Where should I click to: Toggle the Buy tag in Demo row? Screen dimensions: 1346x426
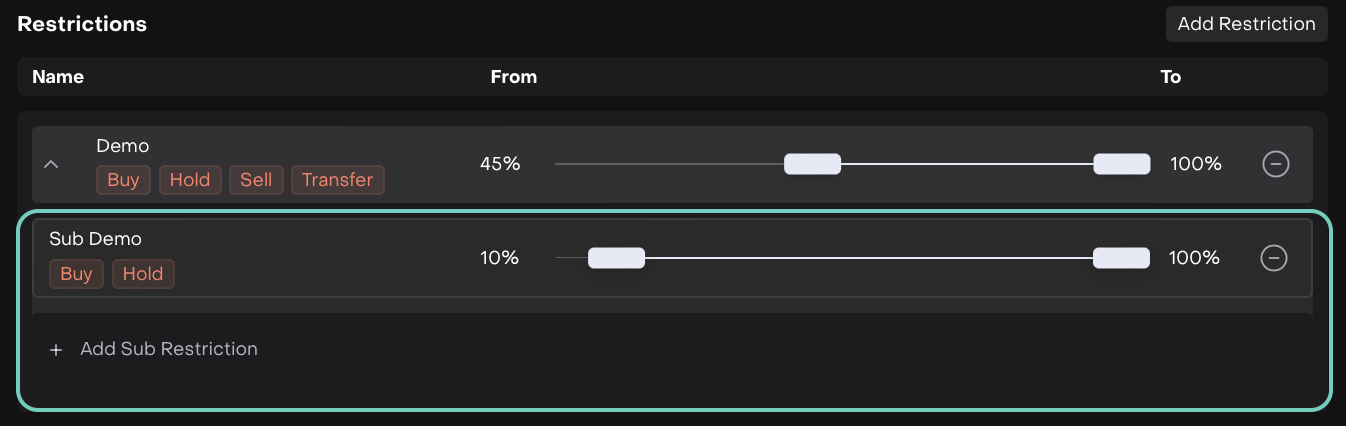coord(123,180)
